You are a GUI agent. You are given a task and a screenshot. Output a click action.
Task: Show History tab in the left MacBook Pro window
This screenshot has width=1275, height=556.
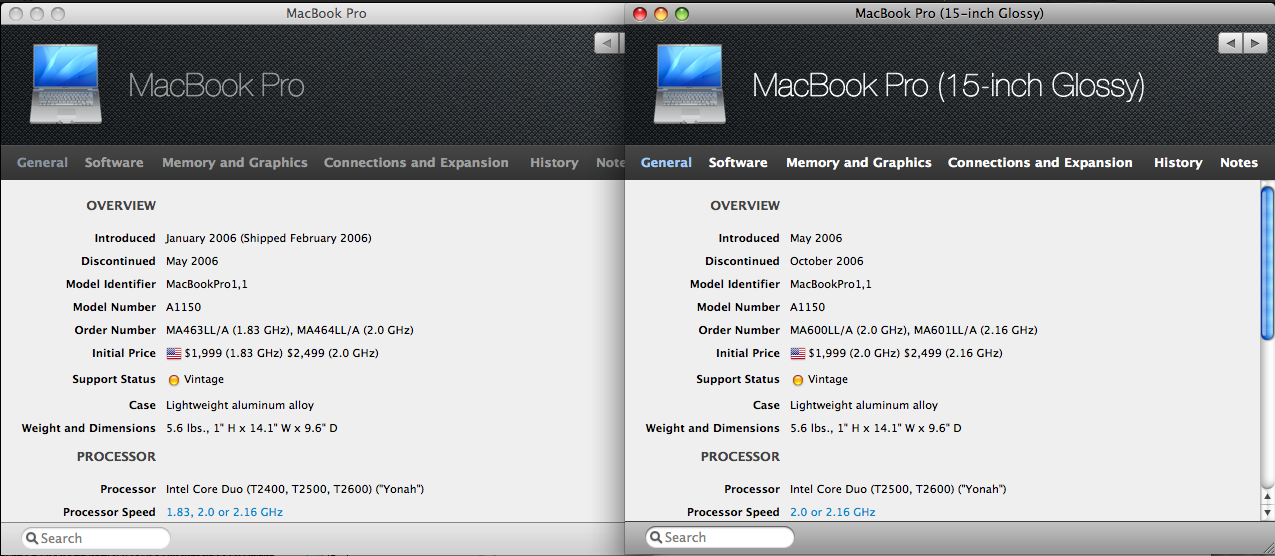[554, 162]
